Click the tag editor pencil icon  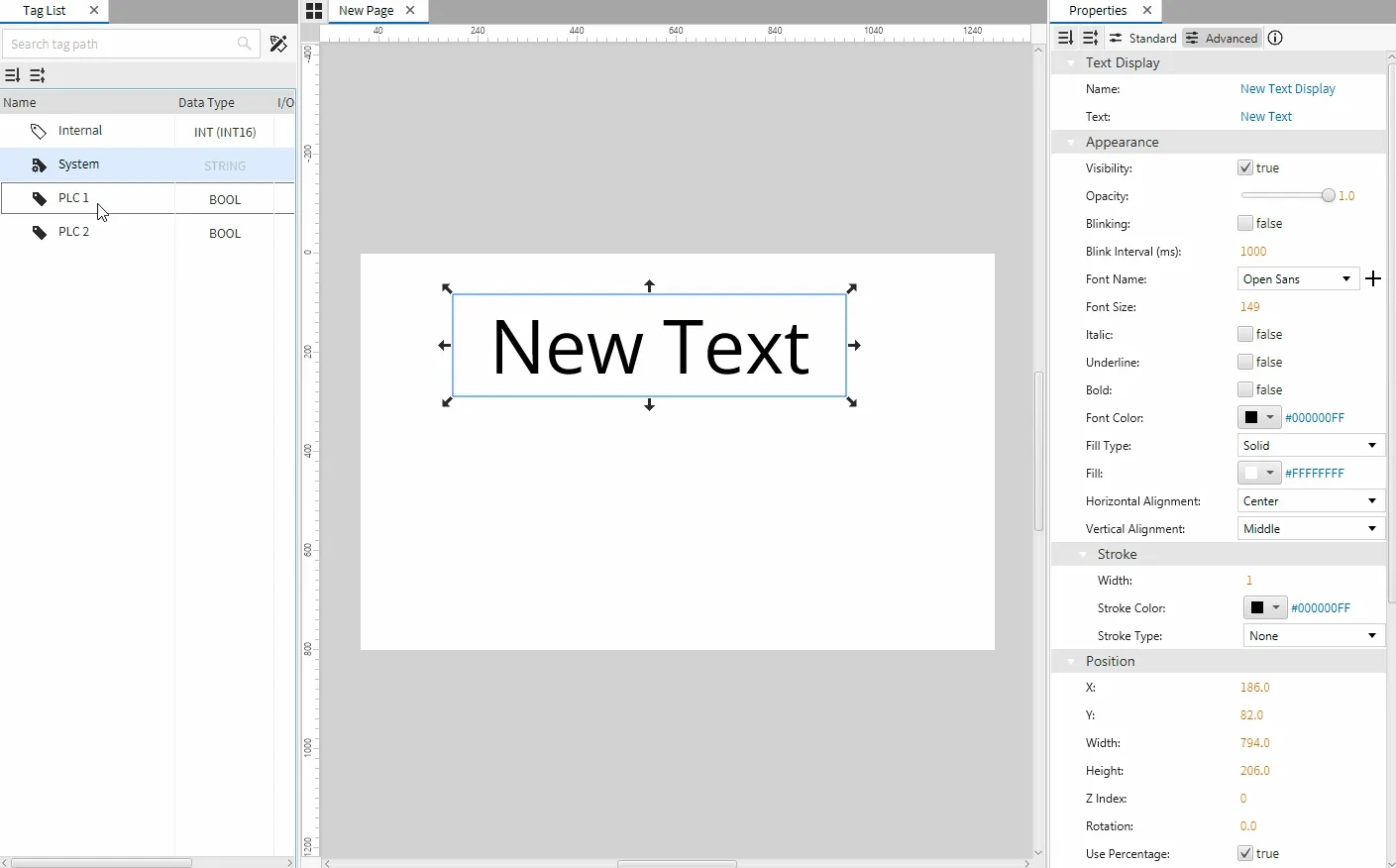coord(278,44)
